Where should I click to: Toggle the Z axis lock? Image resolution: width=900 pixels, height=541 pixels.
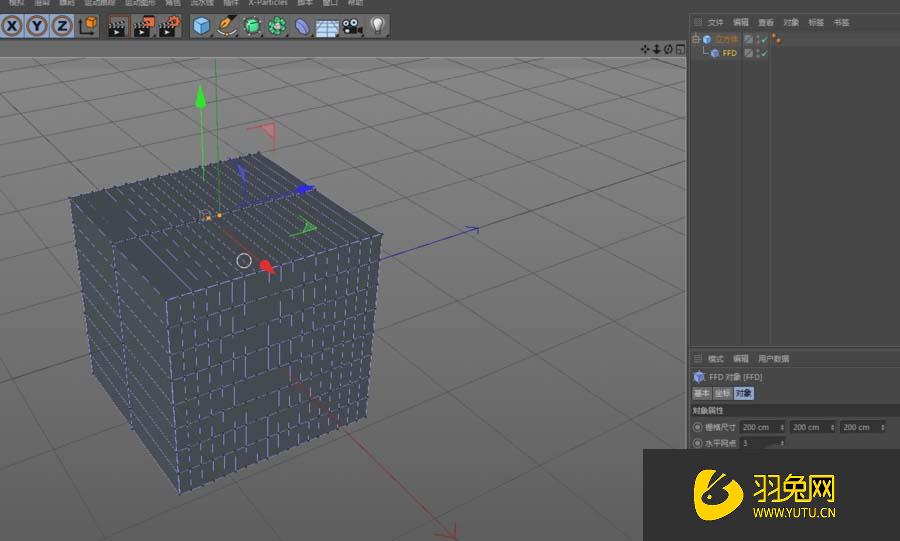(61, 26)
